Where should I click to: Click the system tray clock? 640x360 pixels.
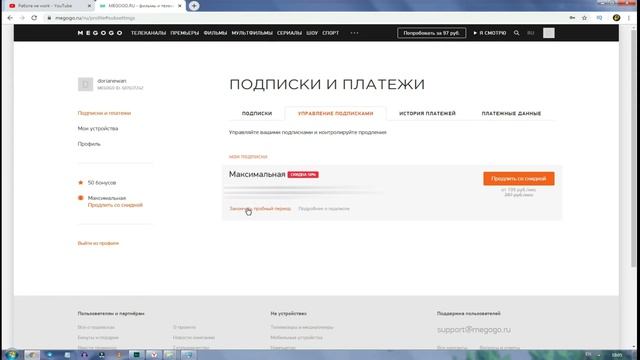pyautogui.click(x=617, y=355)
